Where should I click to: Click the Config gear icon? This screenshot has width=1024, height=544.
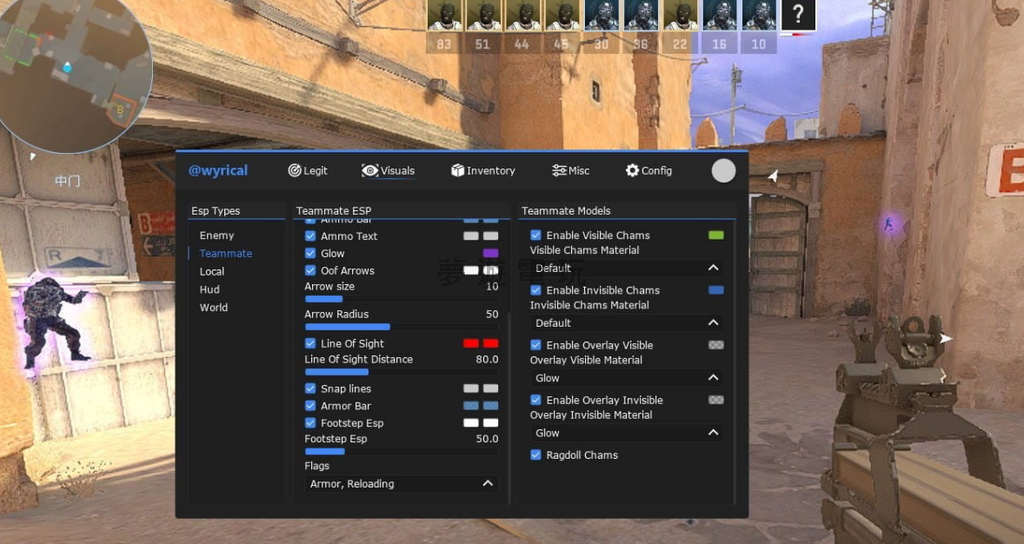pos(632,170)
